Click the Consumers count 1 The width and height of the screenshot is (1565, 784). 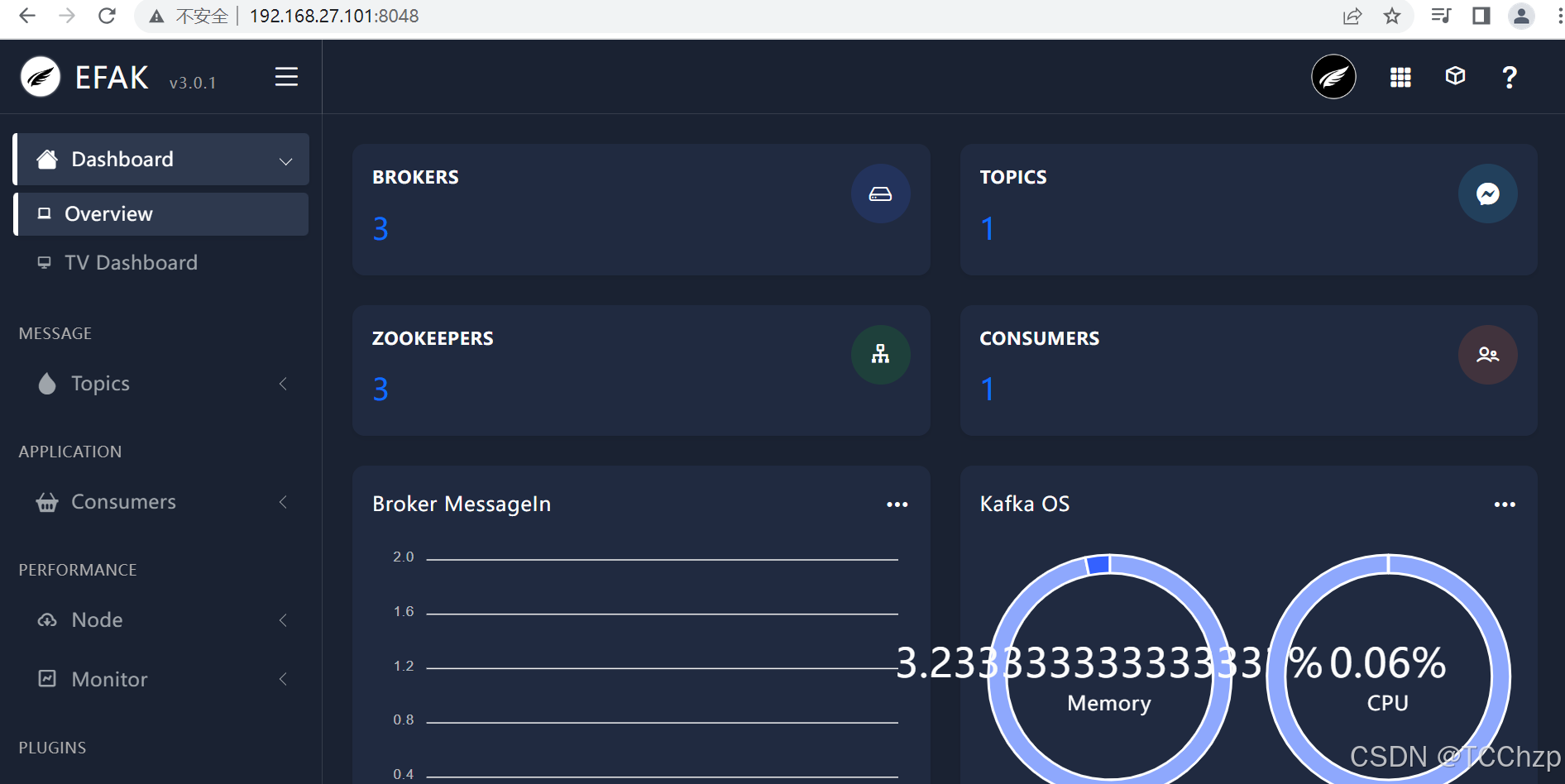pos(988,390)
